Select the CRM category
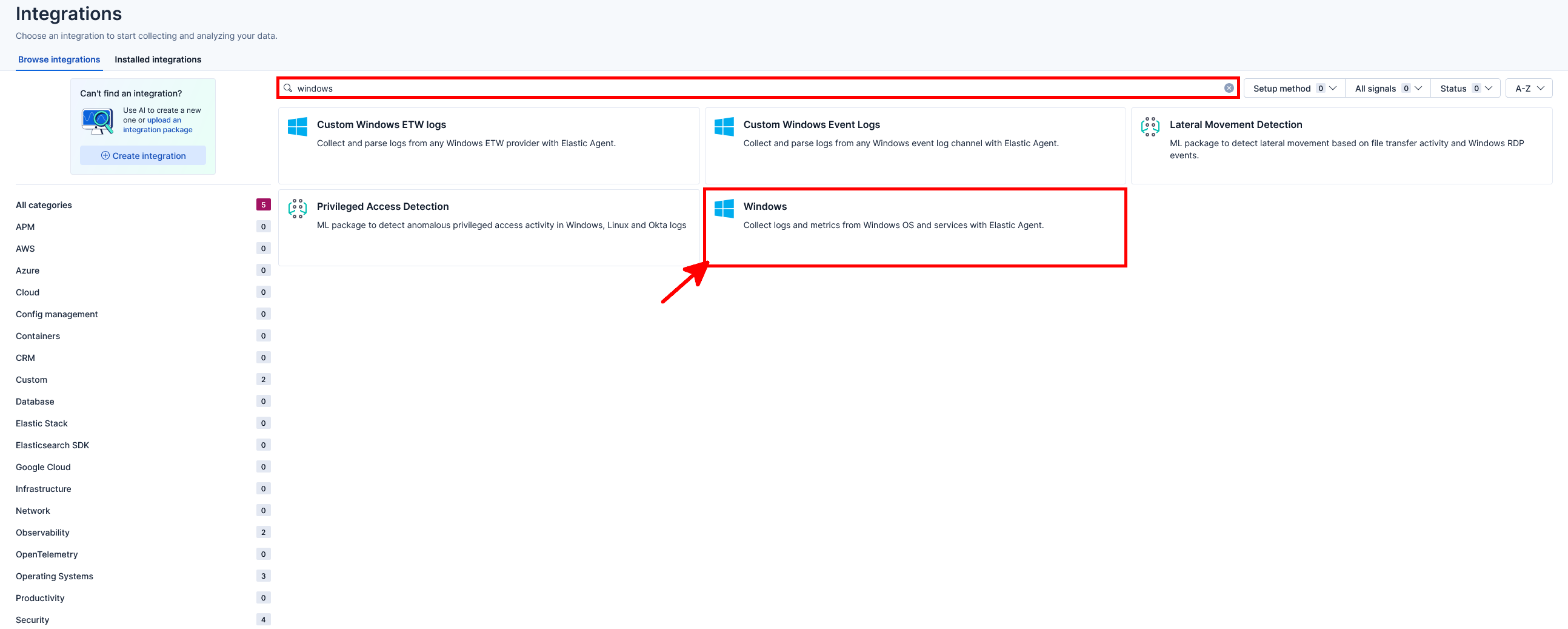 (x=143, y=358)
